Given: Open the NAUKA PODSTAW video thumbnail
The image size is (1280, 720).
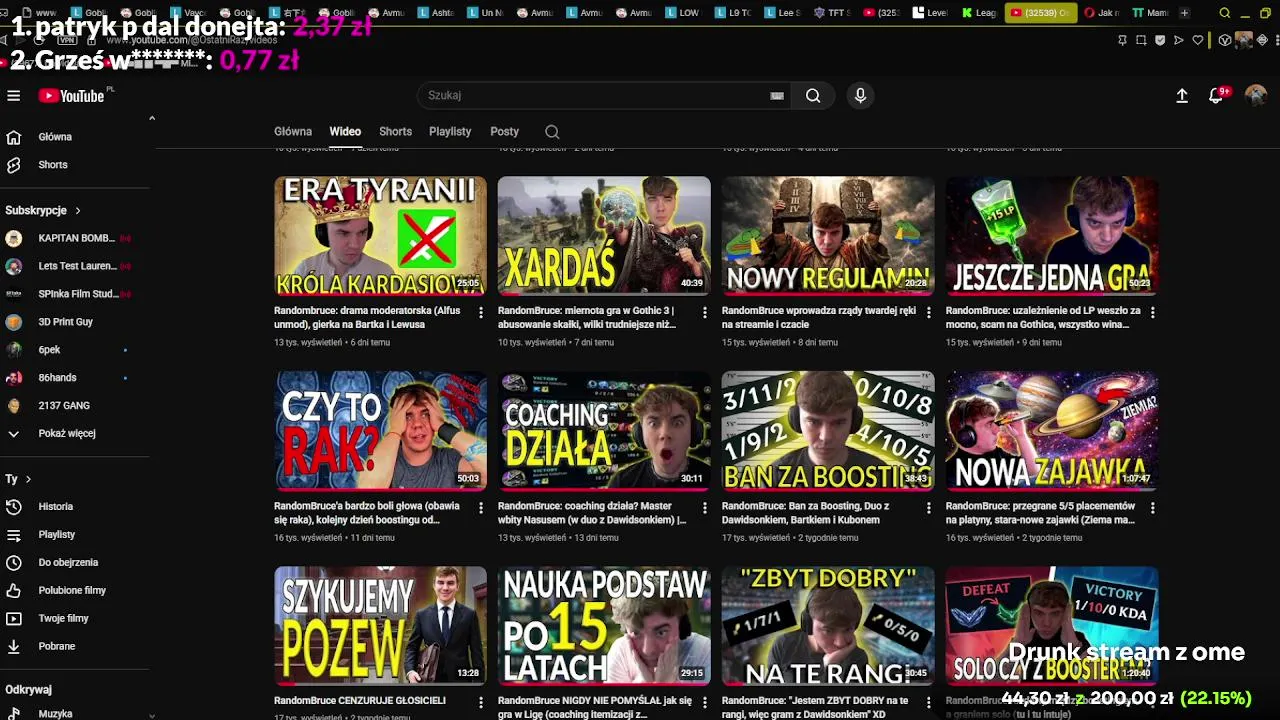Looking at the screenshot, I should [604, 626].
